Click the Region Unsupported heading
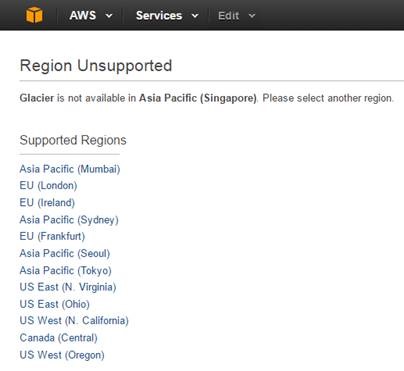This screenshot has width=404, height=371. (x=96, y=66)
